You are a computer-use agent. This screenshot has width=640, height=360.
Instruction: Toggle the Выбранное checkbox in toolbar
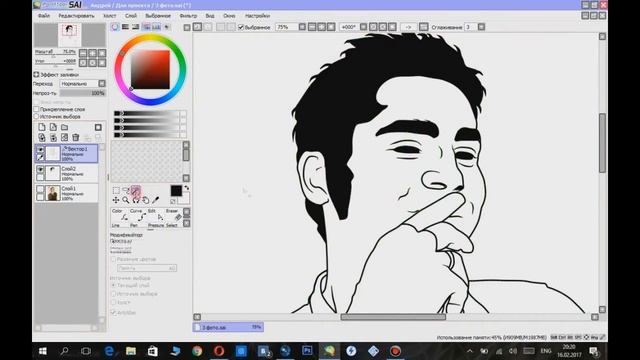coord(241,27)
